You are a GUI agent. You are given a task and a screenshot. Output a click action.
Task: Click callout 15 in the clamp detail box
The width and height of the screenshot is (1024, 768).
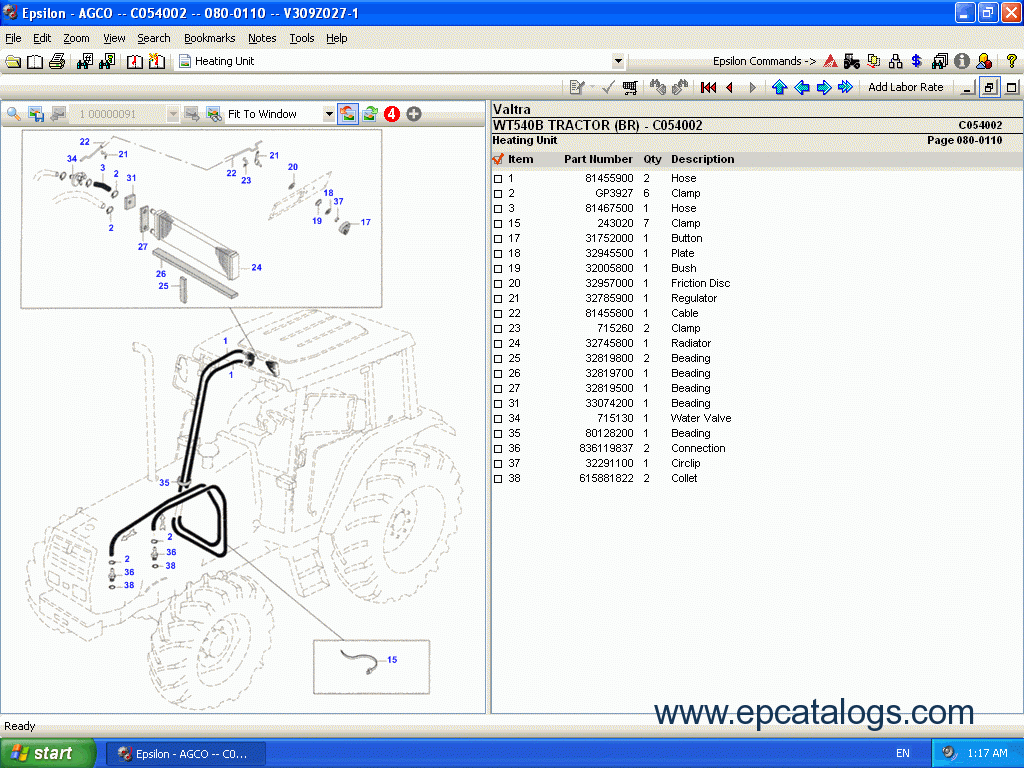pyautogui.click(x=392, y=660)
